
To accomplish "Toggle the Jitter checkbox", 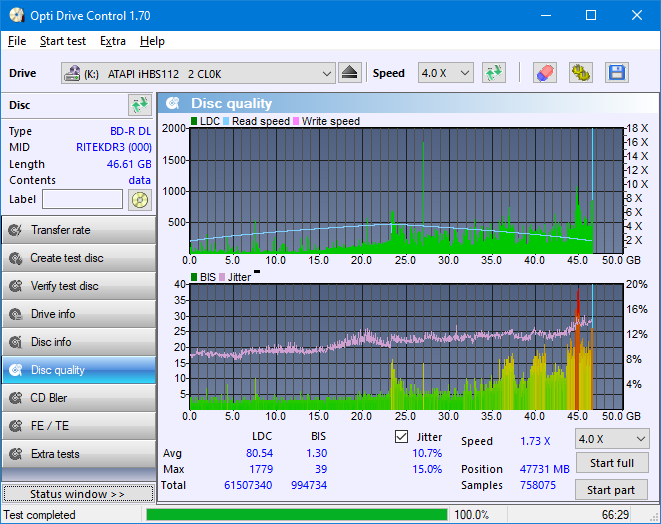I will (x=401, y=437).
